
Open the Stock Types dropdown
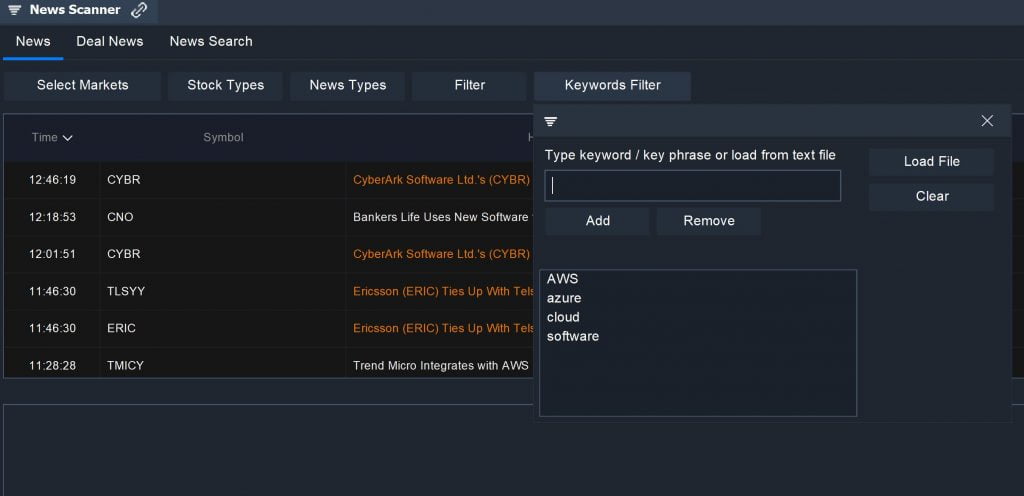pyautogui.click(x=225, y=85)
